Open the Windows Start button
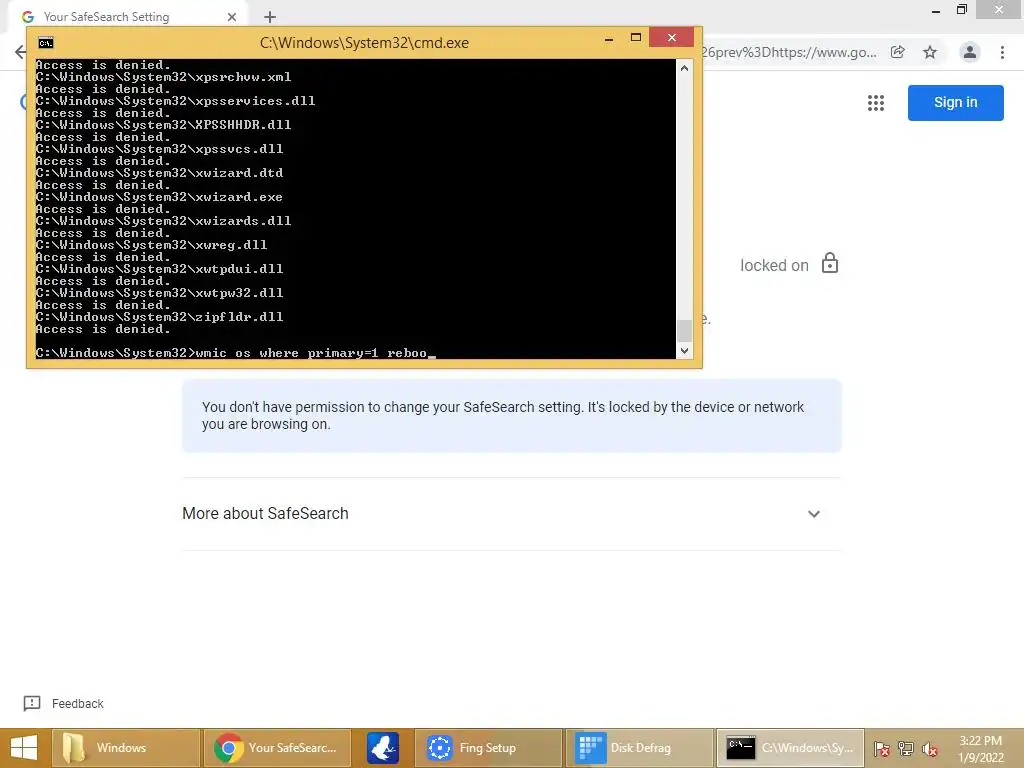The height and width of the screenshot is (768, 1024). click(24, 748)
